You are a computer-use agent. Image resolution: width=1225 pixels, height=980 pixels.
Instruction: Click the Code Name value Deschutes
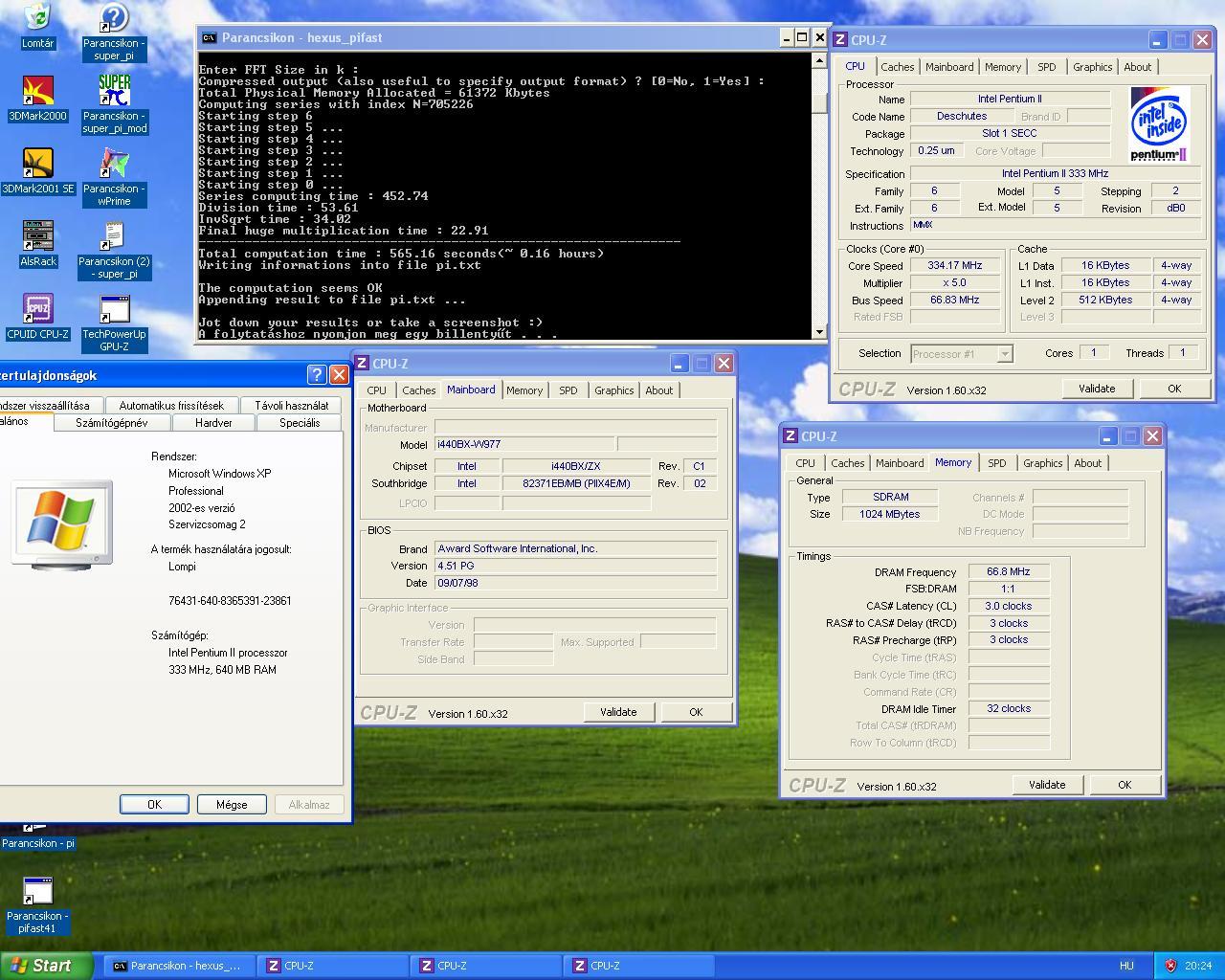pyautogui.click(x=962, y=117)
